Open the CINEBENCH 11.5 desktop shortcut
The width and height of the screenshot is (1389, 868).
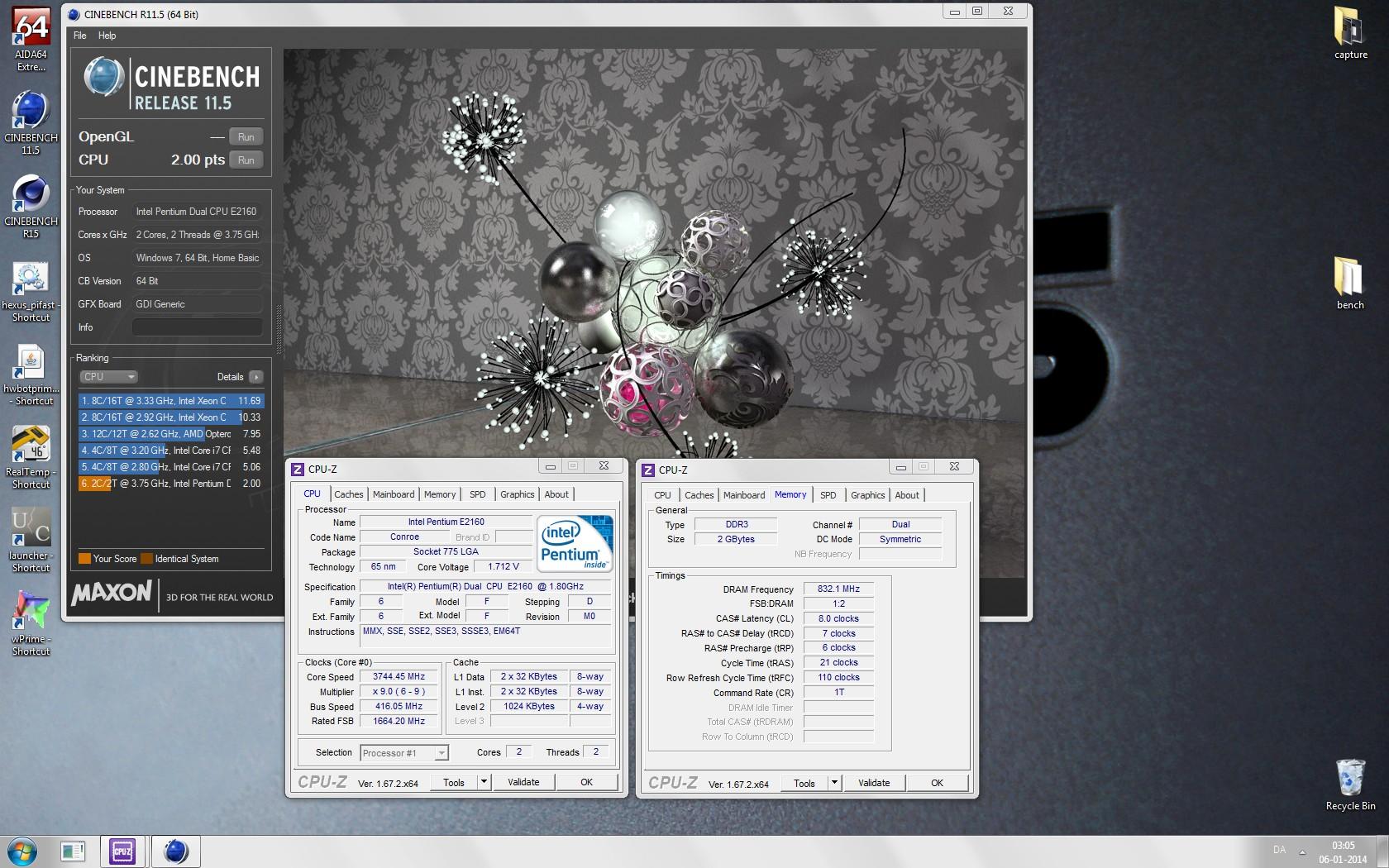[31, 123]
